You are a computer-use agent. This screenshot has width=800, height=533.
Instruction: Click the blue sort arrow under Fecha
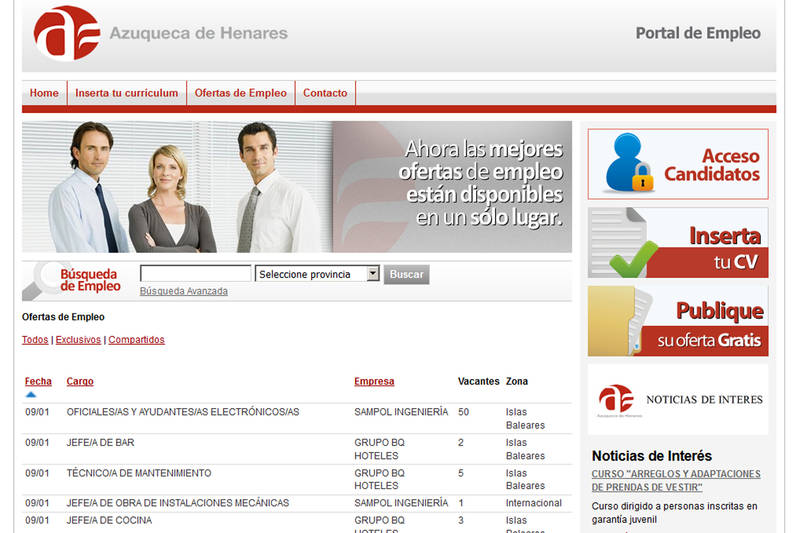[x=31, y=395]
